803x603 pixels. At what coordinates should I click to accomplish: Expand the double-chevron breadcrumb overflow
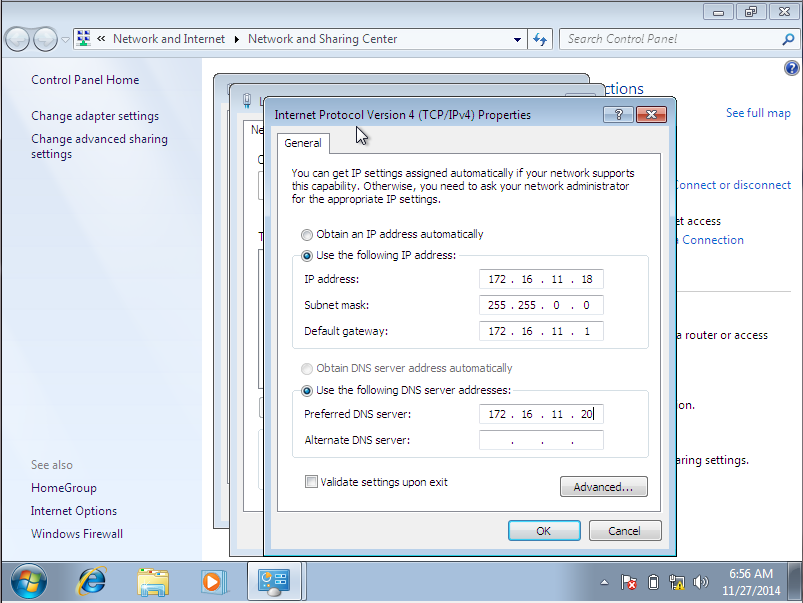[101, 38]
